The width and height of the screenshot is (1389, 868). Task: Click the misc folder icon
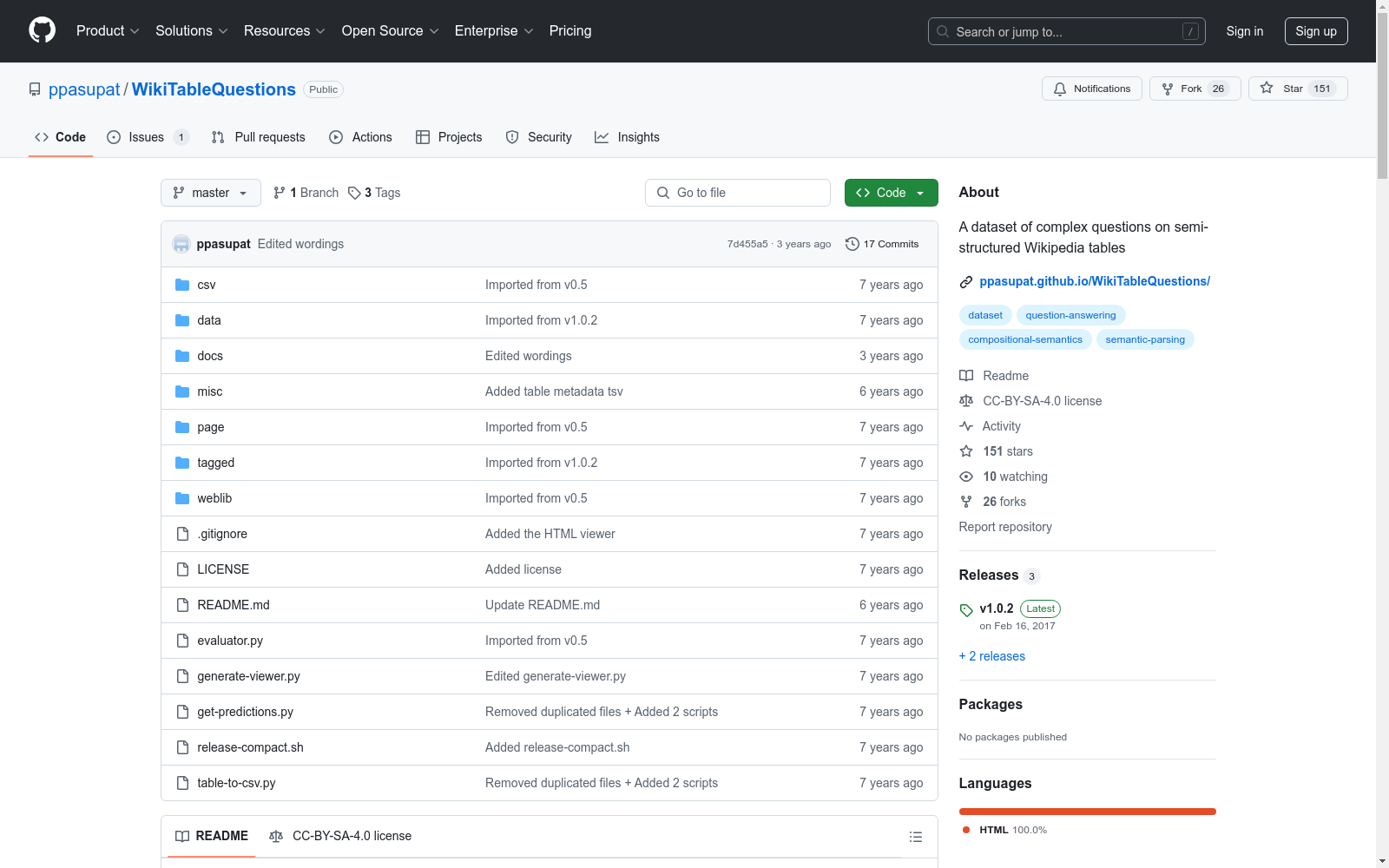click(182, 391)
